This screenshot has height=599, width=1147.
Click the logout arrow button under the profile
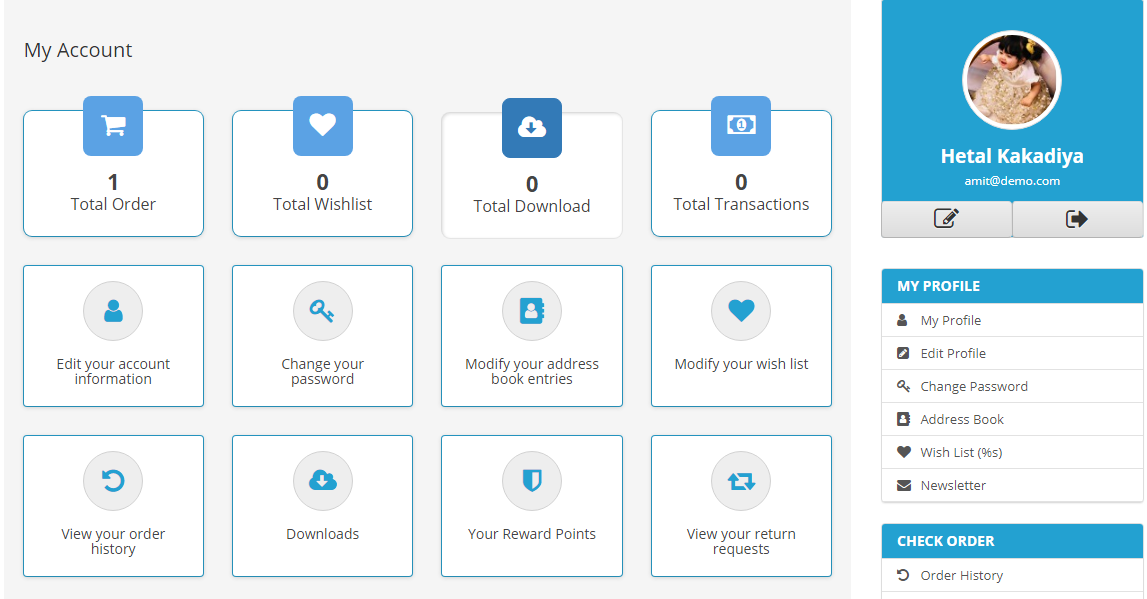pyautogui.click(x=1078, y=219)
